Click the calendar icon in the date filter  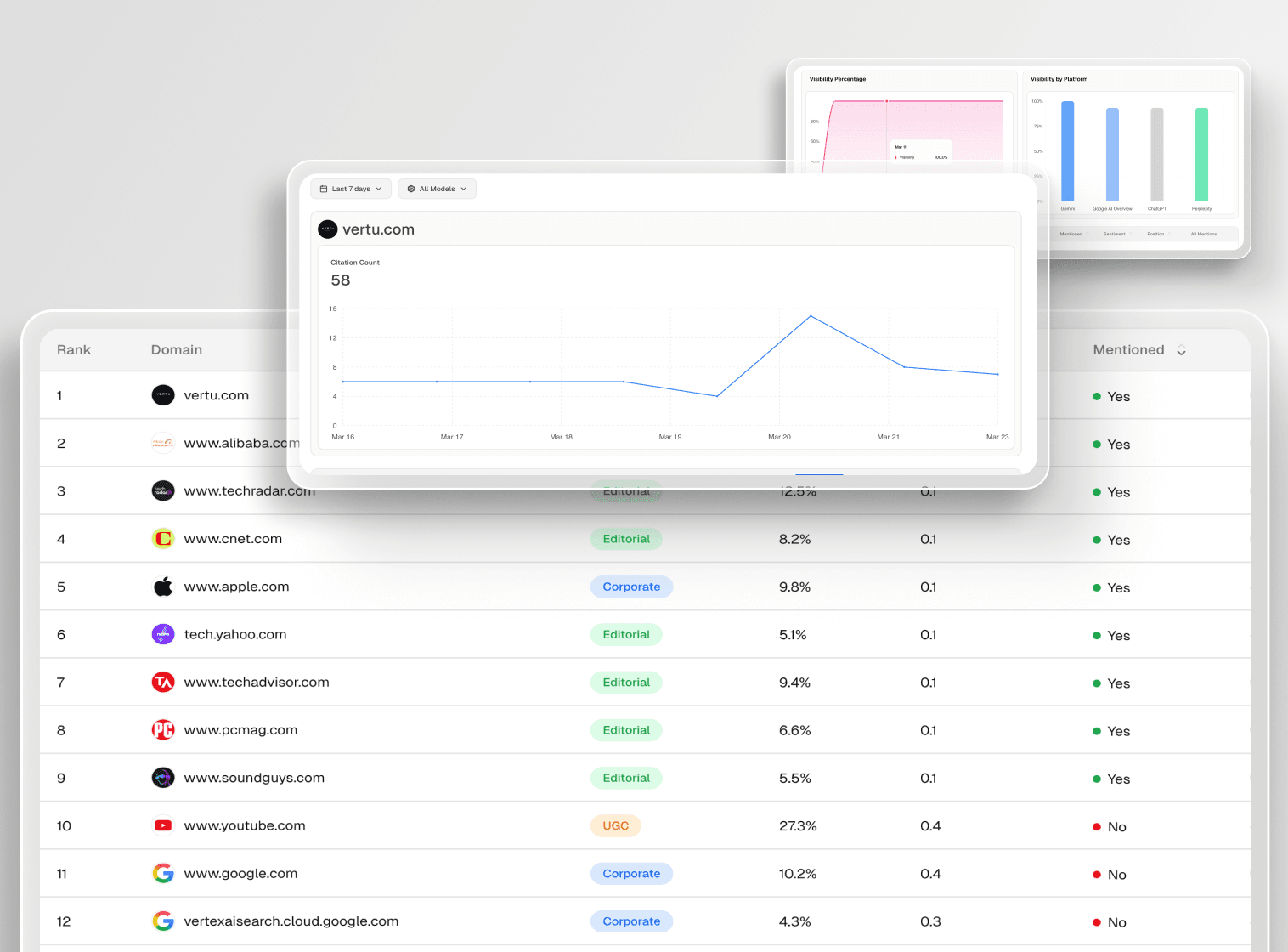pos(324,189)
